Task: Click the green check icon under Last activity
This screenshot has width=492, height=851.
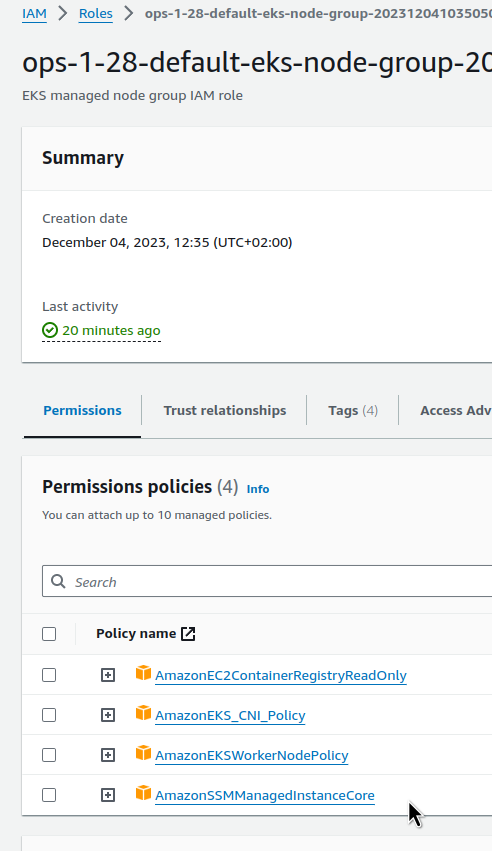Action: click(x=50, y=330)
